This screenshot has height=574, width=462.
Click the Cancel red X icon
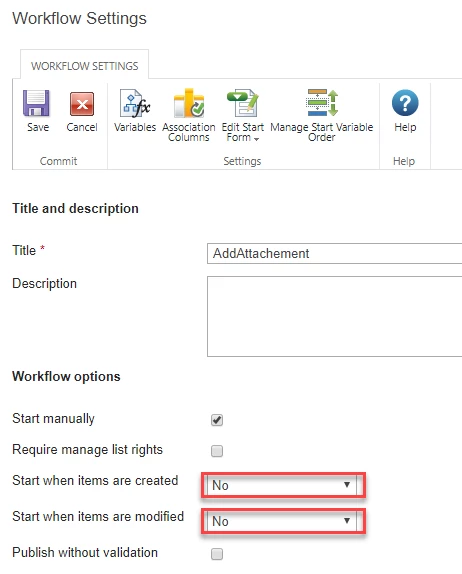click(82, 104)
